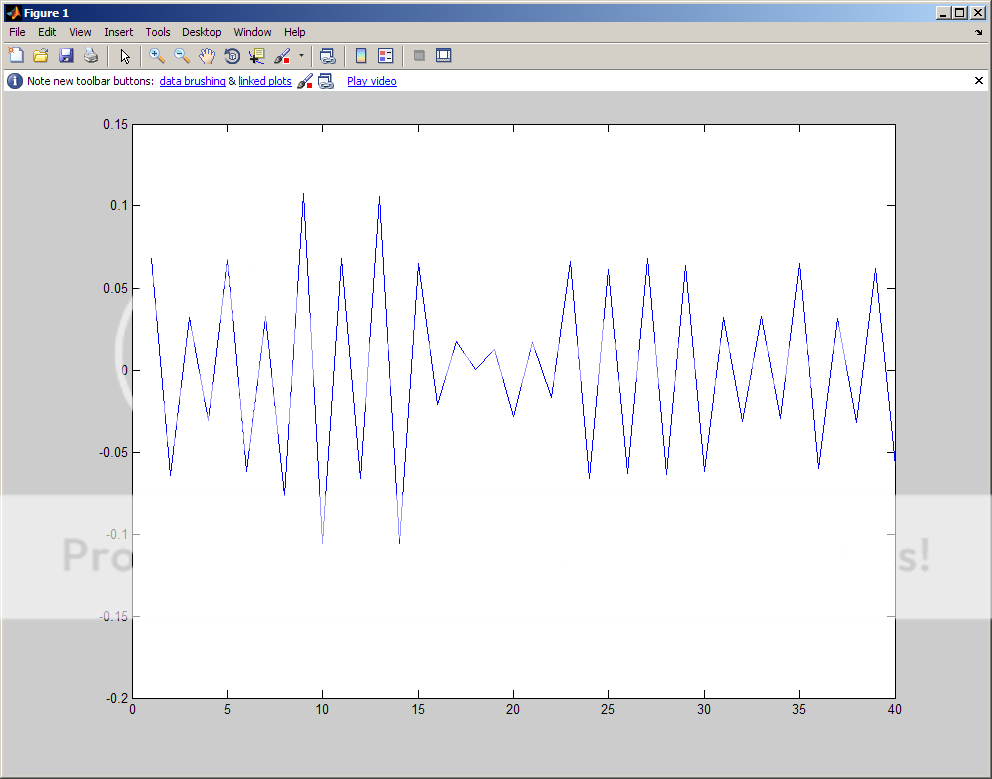Image resolution: width=992 pixels, height=779 pixels.
Task: Click the 'Play video' link
Action: click(x=372, y=81)
